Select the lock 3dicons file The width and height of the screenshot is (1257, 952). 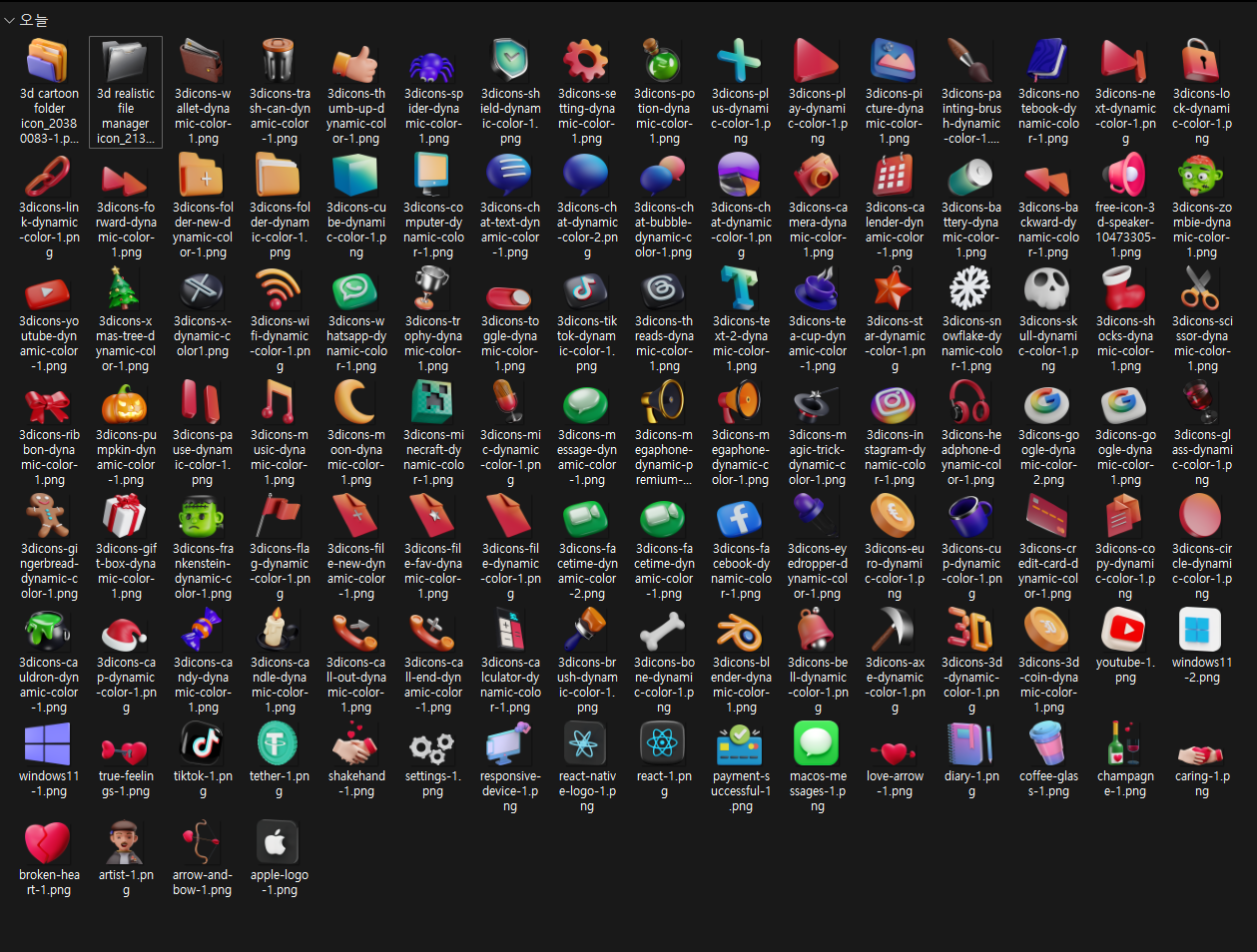(x=1202, y=92)
